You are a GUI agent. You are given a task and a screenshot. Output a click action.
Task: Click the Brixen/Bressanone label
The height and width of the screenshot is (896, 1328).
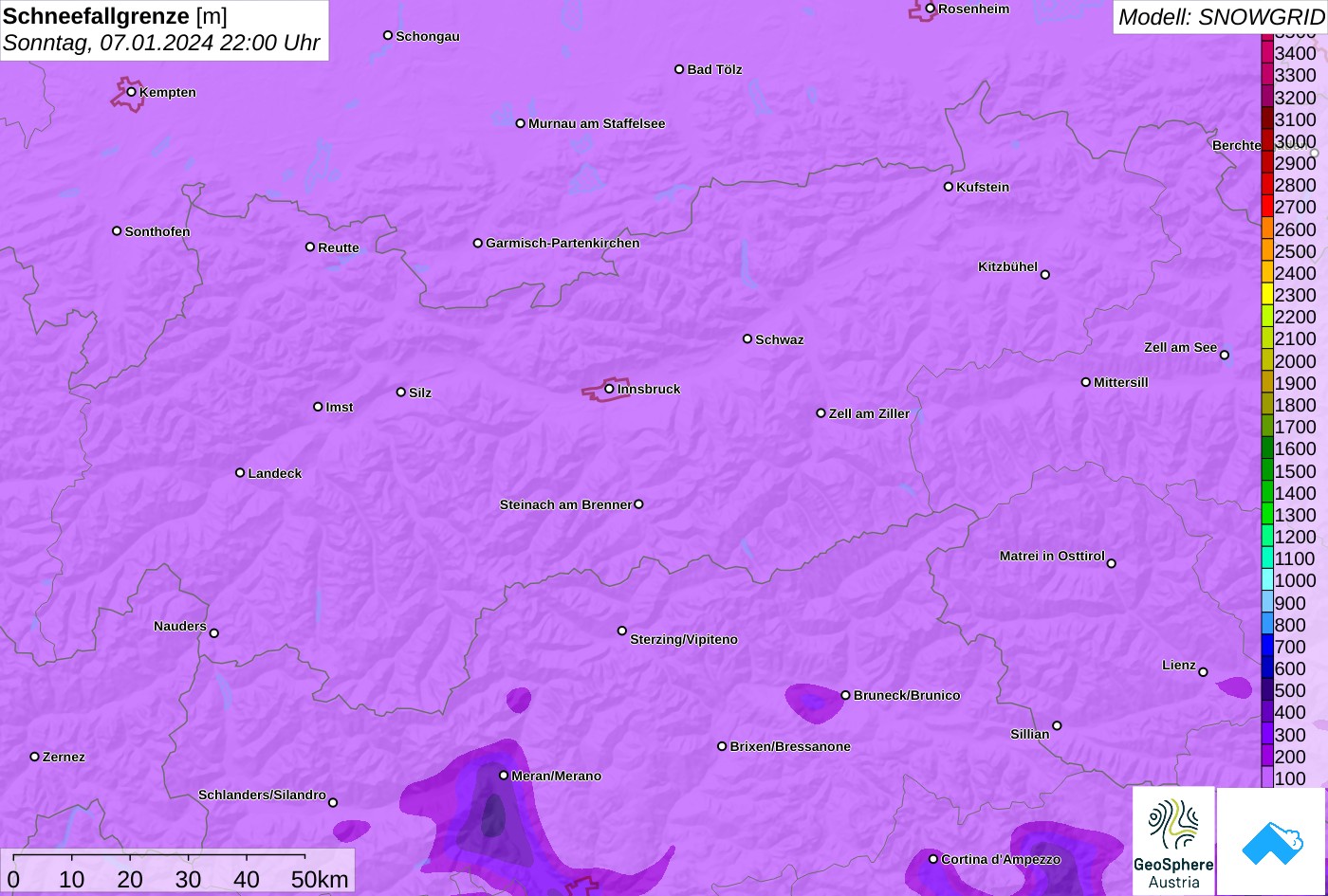pyautogui.click(x=790, y=747)
